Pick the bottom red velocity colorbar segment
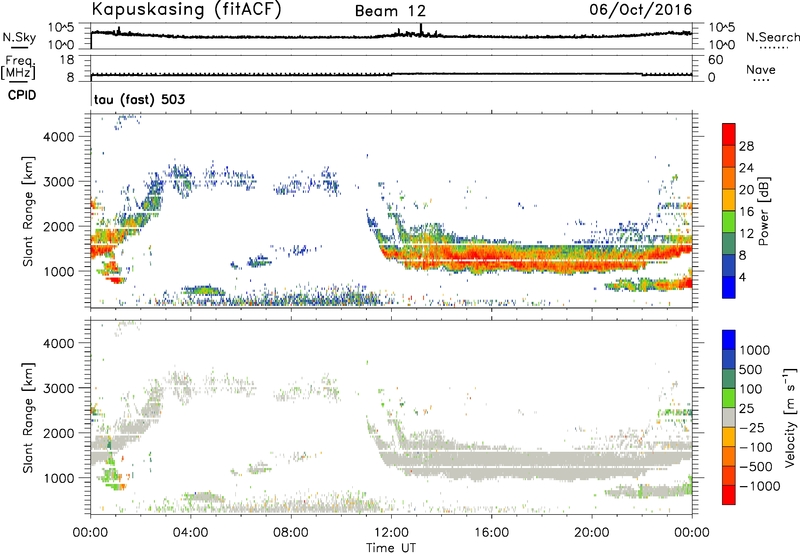 (729, 495)
